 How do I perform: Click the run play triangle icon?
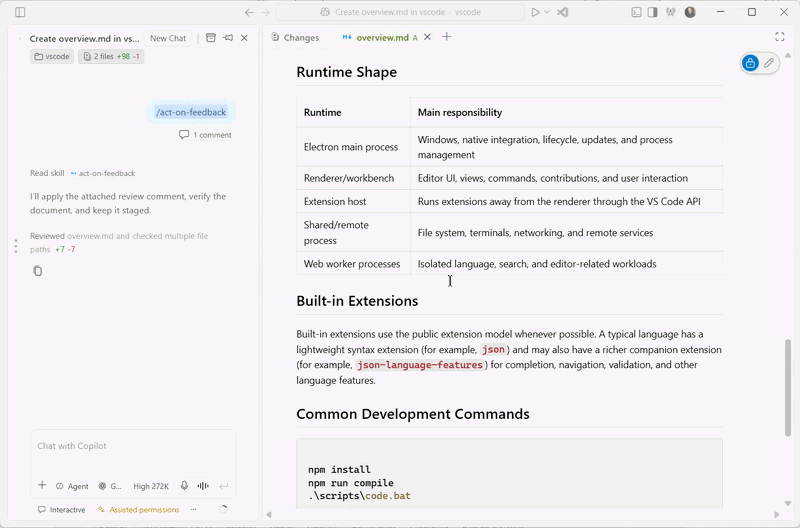535,12
